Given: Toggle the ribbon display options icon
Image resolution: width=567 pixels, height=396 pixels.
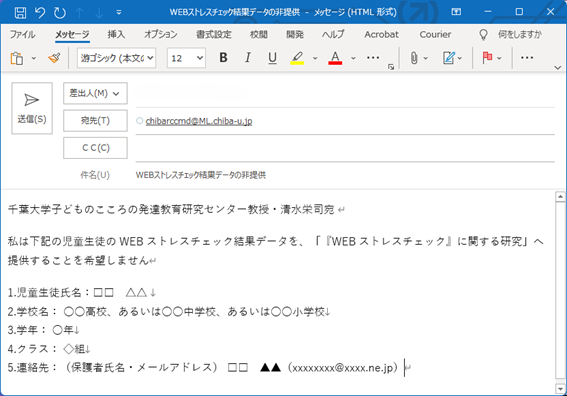Looking at the screenshot, I should [x=456, y=12].
